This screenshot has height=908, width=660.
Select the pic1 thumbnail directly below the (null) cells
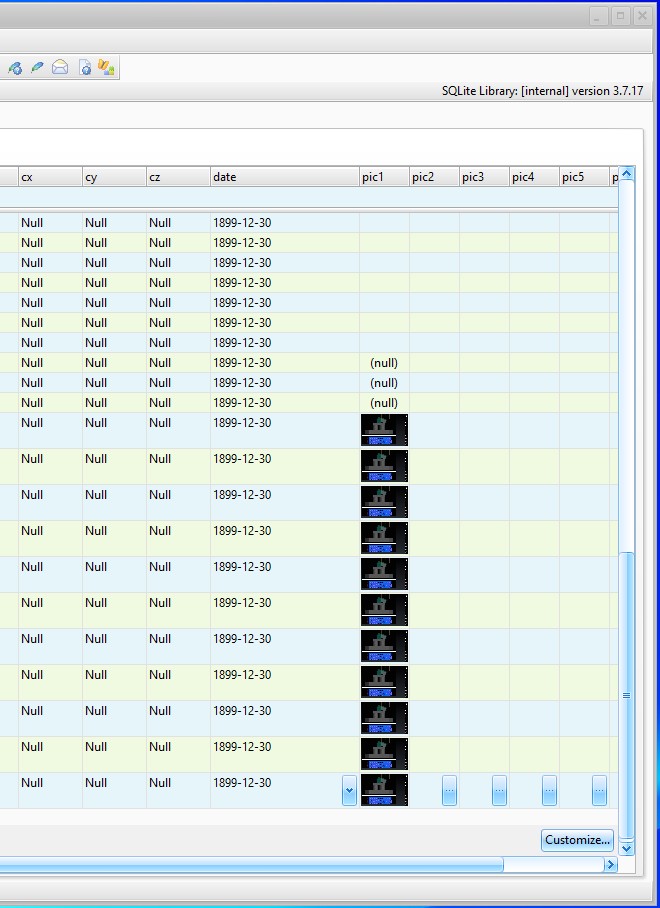[x=384, y=430]
